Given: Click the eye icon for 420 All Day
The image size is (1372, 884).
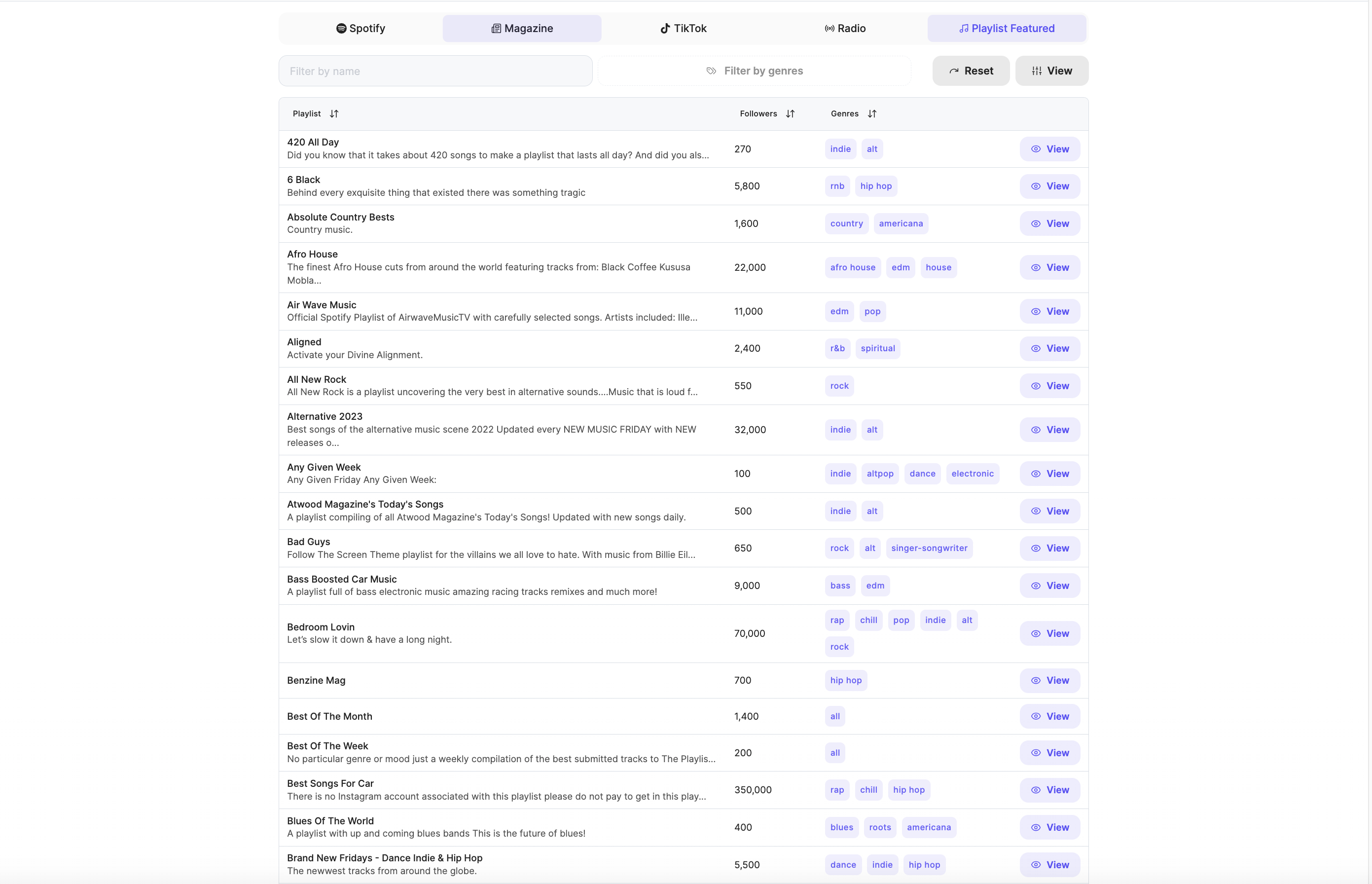Looking at the screenshot, I should (1036, 149).
